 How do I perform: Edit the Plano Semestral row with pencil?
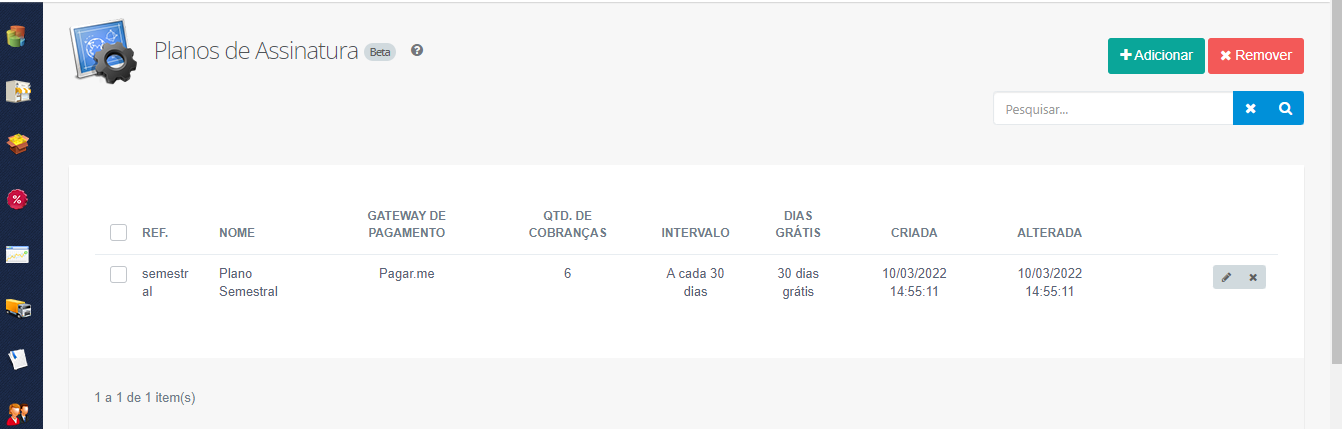click(1226, 277)
